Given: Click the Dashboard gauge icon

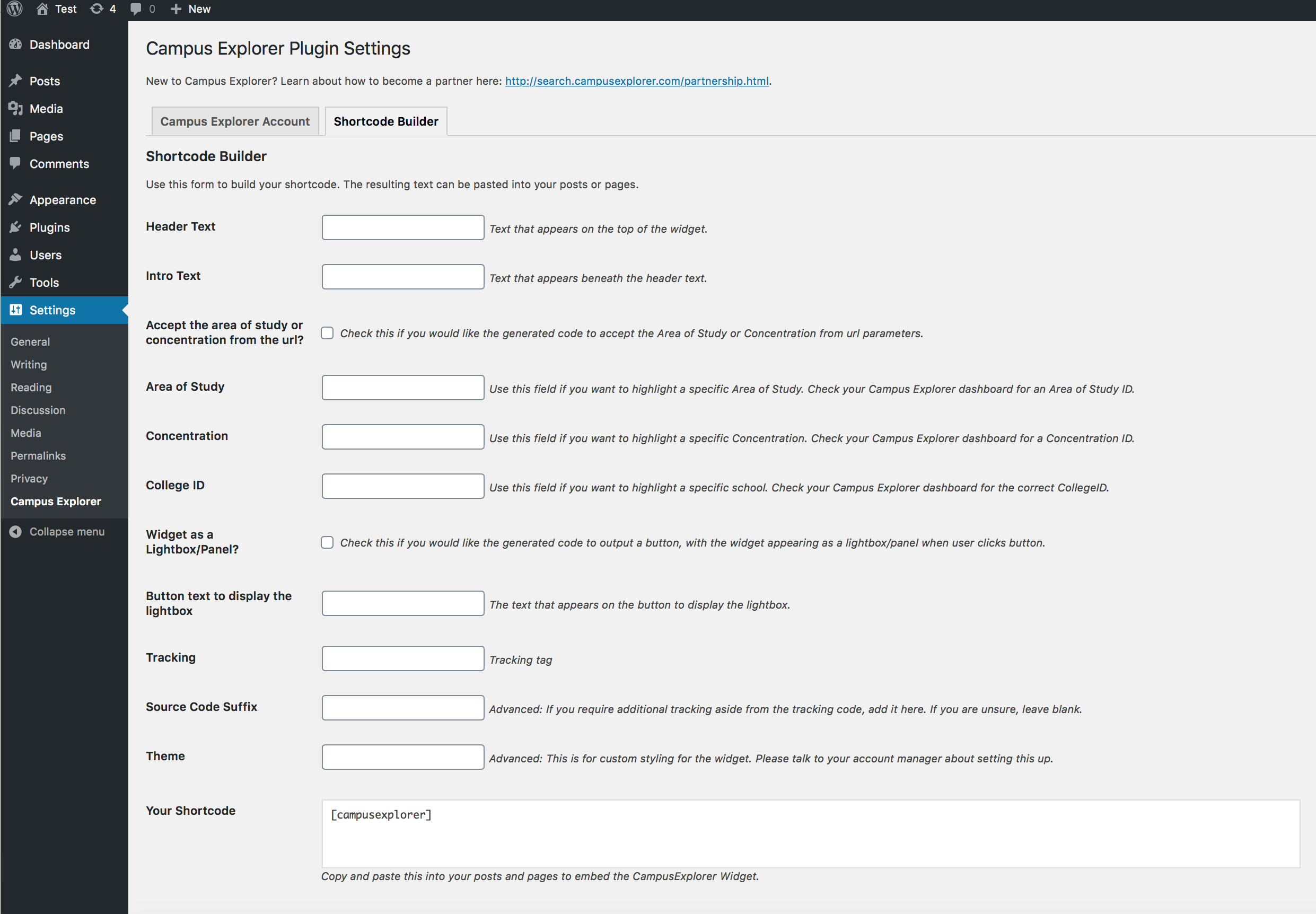Looking at the screenshot, I should pyautogui.click(x=15, y=44).
